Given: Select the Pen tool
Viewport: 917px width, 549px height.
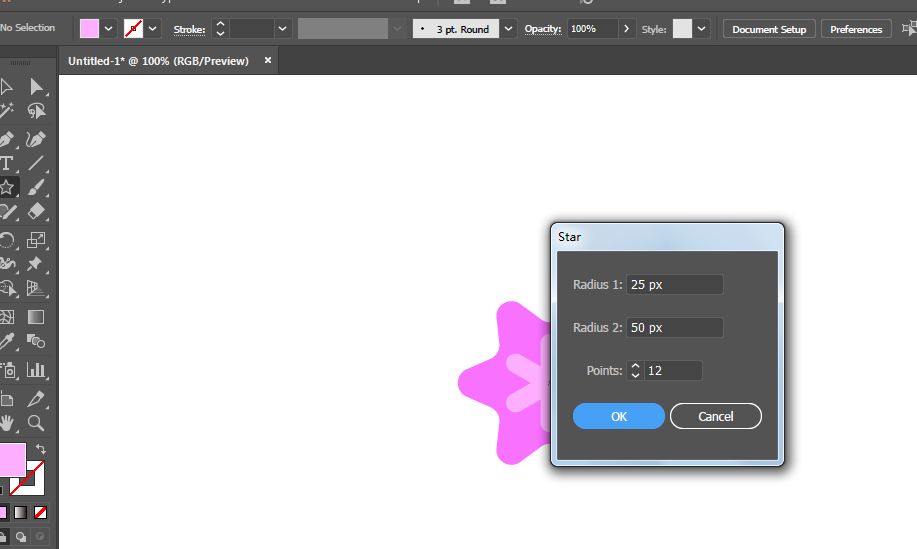Looking at the screenshot, I should coord(6,139).
